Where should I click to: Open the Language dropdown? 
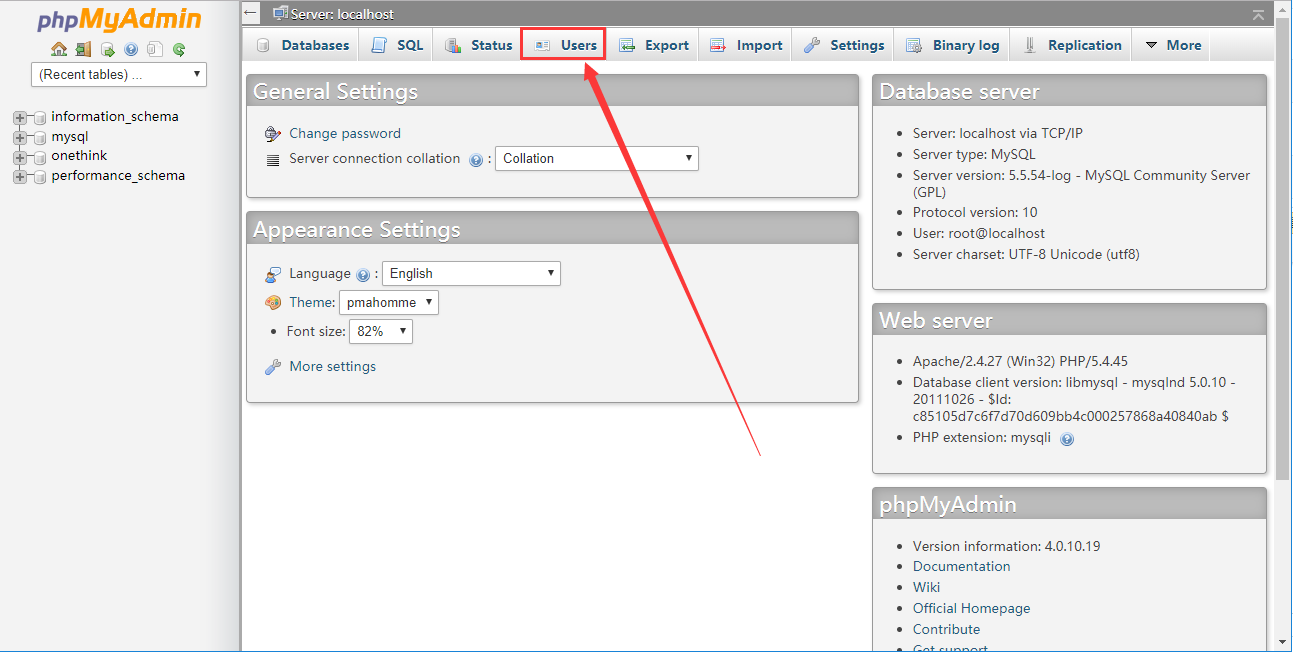[471, 274]
